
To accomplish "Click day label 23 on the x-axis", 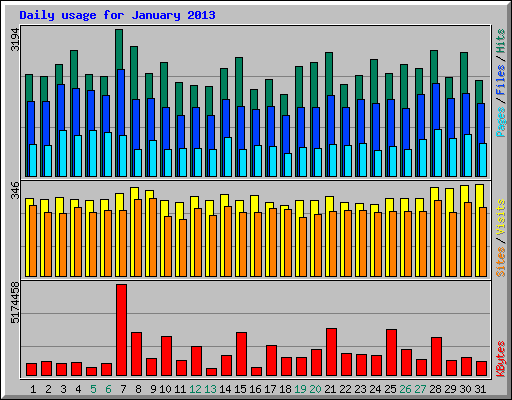I will (x=360, y=389).
